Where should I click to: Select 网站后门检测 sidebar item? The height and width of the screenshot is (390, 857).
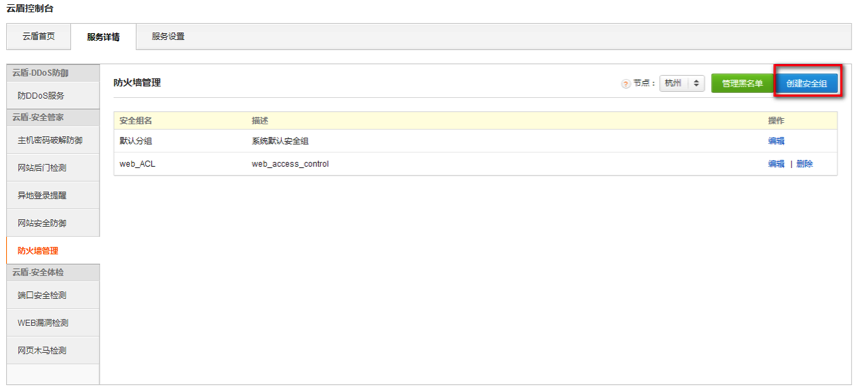53,168
